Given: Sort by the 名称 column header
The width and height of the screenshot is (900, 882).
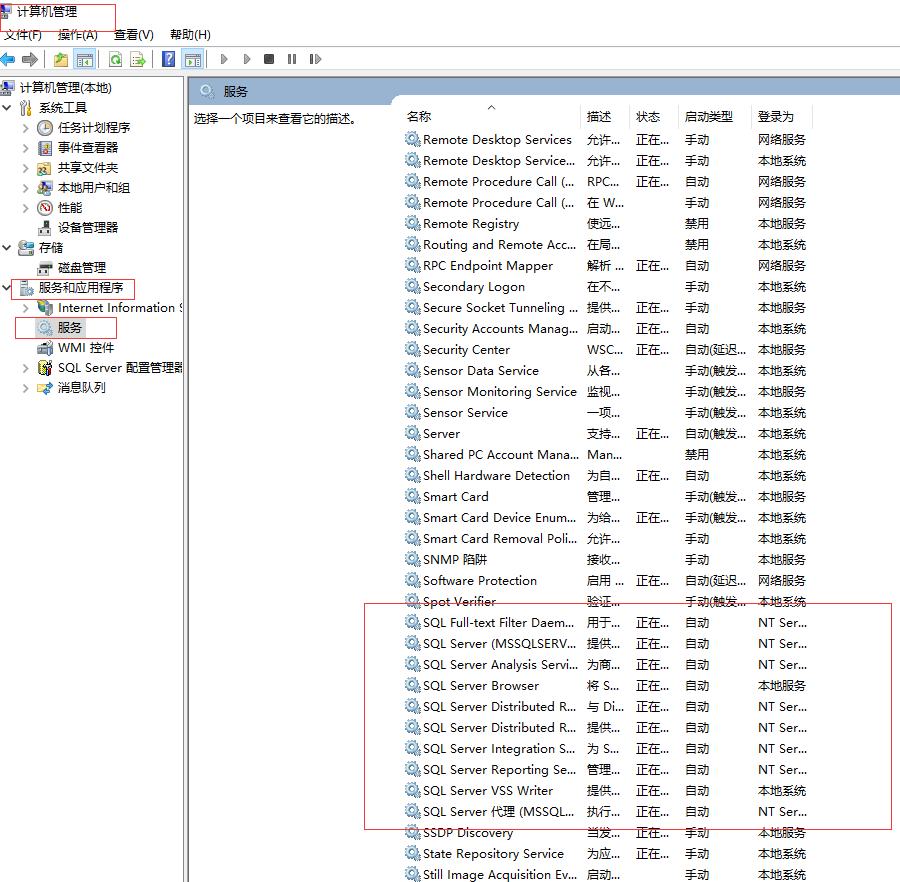Looking at the screenshot, I should pos(491,116).
